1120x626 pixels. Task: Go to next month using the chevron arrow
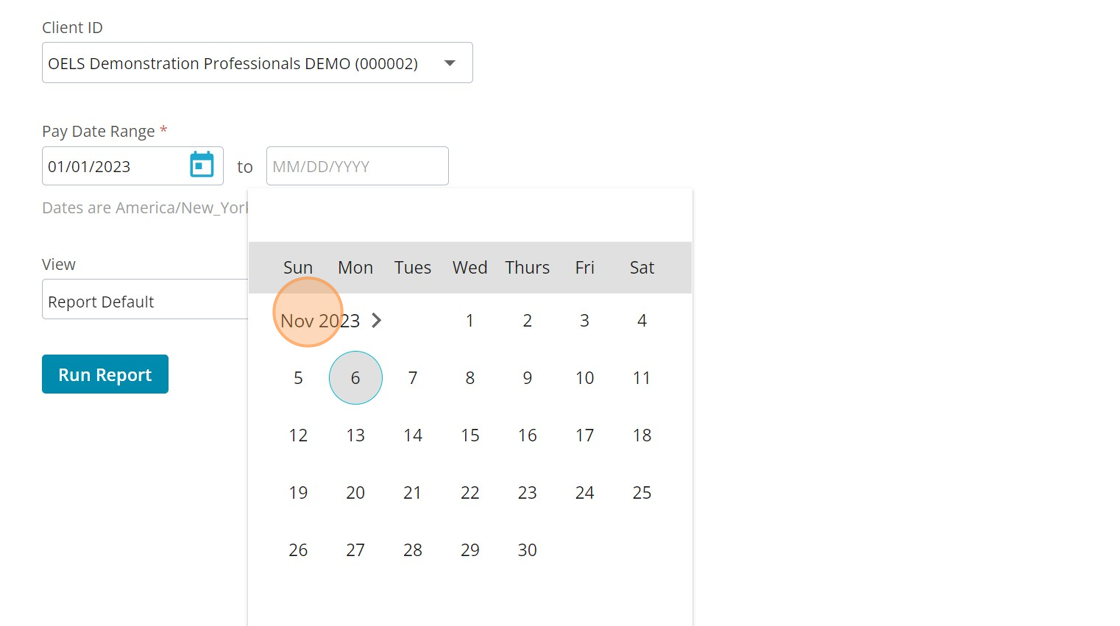point(377,320)
